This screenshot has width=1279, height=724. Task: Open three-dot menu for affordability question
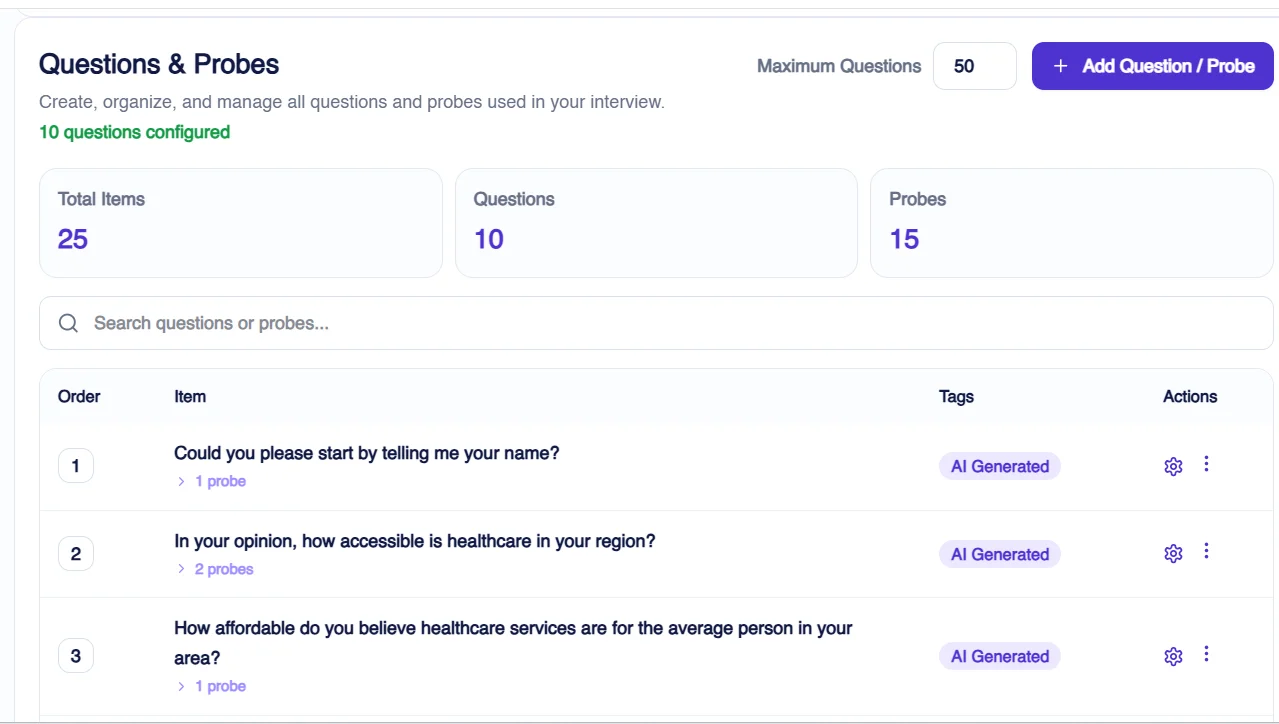click(1206, 654)
